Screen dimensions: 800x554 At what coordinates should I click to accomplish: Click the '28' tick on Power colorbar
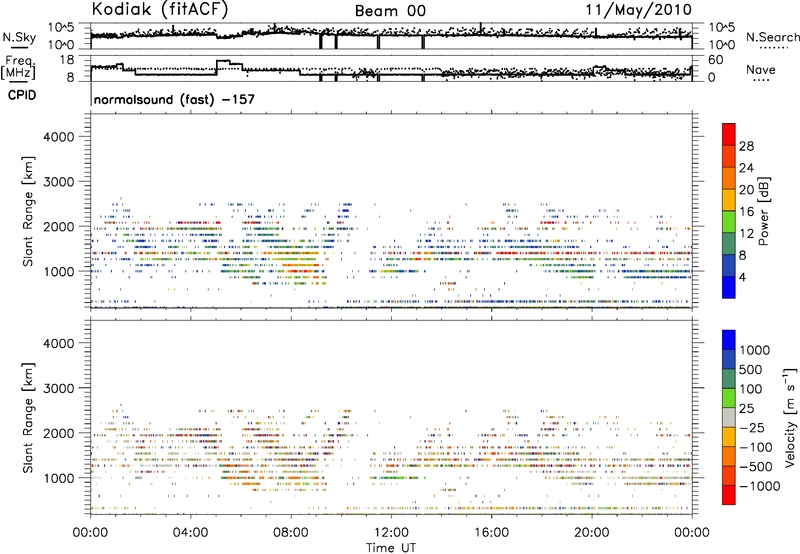tap(746, 146)
